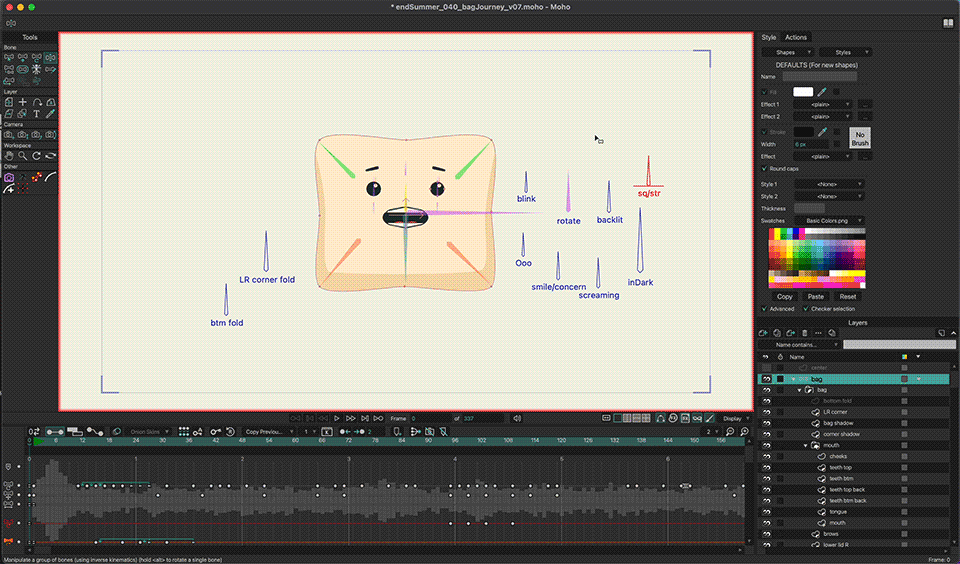Screen dimensions: 960x564
Task: Toggle the Round caps checkbox
Action: click(765, 169)
